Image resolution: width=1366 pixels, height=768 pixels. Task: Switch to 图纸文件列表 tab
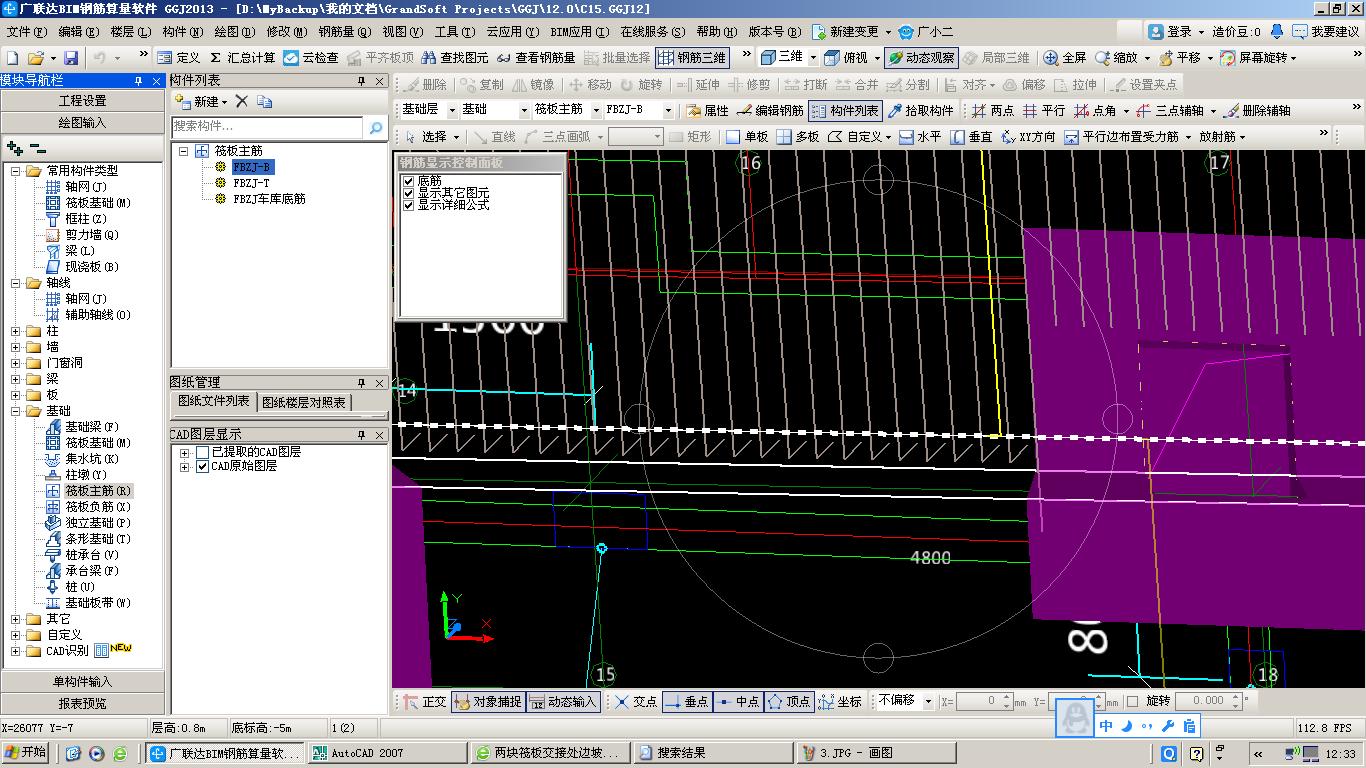(214, 401)
